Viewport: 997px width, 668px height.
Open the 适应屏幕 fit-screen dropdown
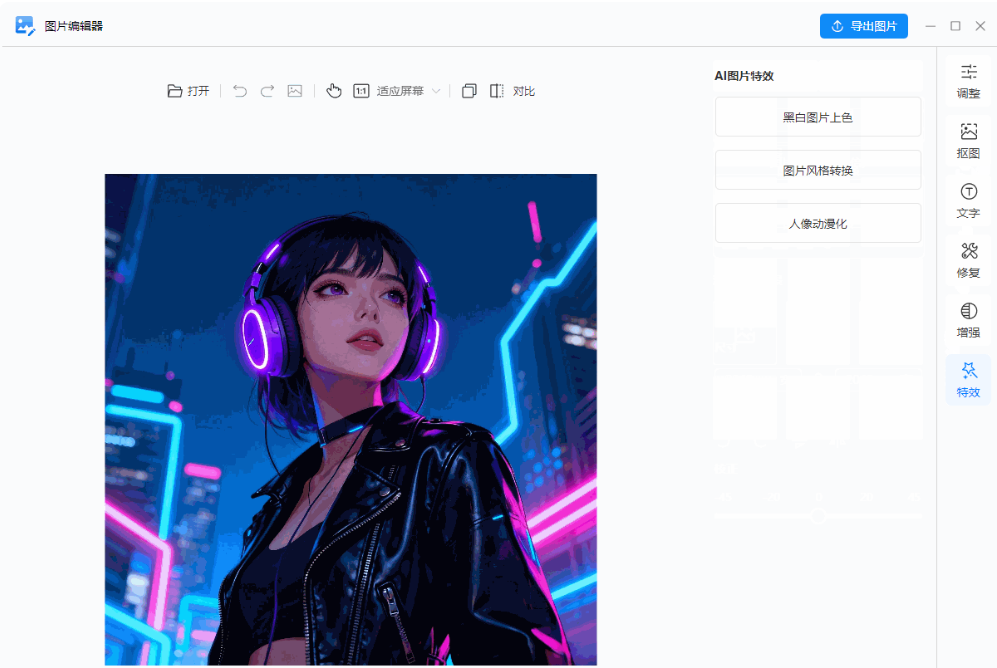[408, 90]
